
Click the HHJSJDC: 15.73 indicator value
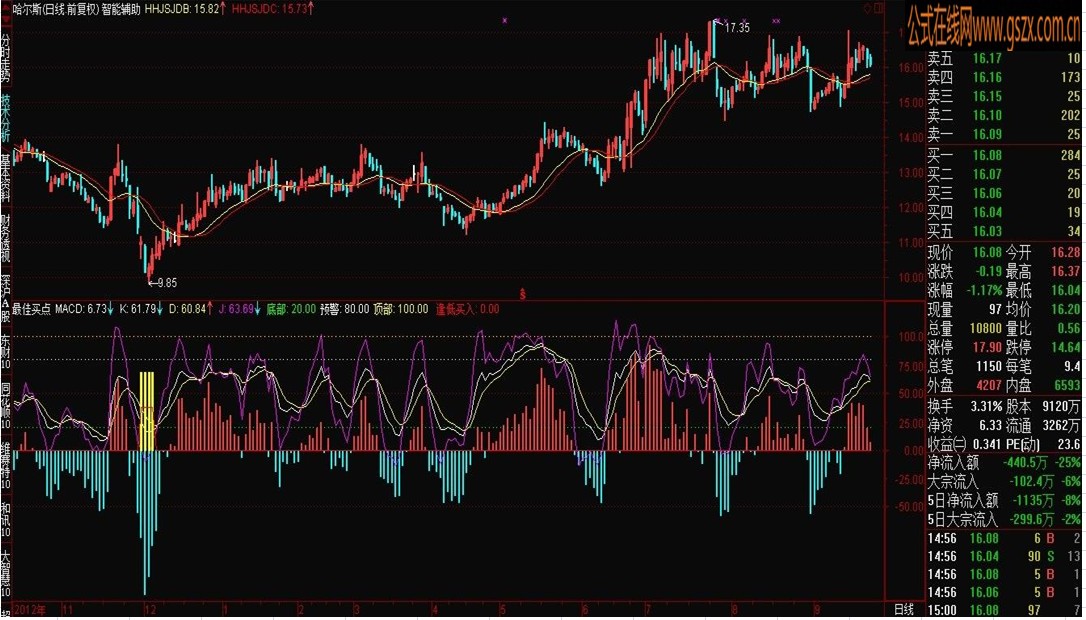(x=269, y=8)
